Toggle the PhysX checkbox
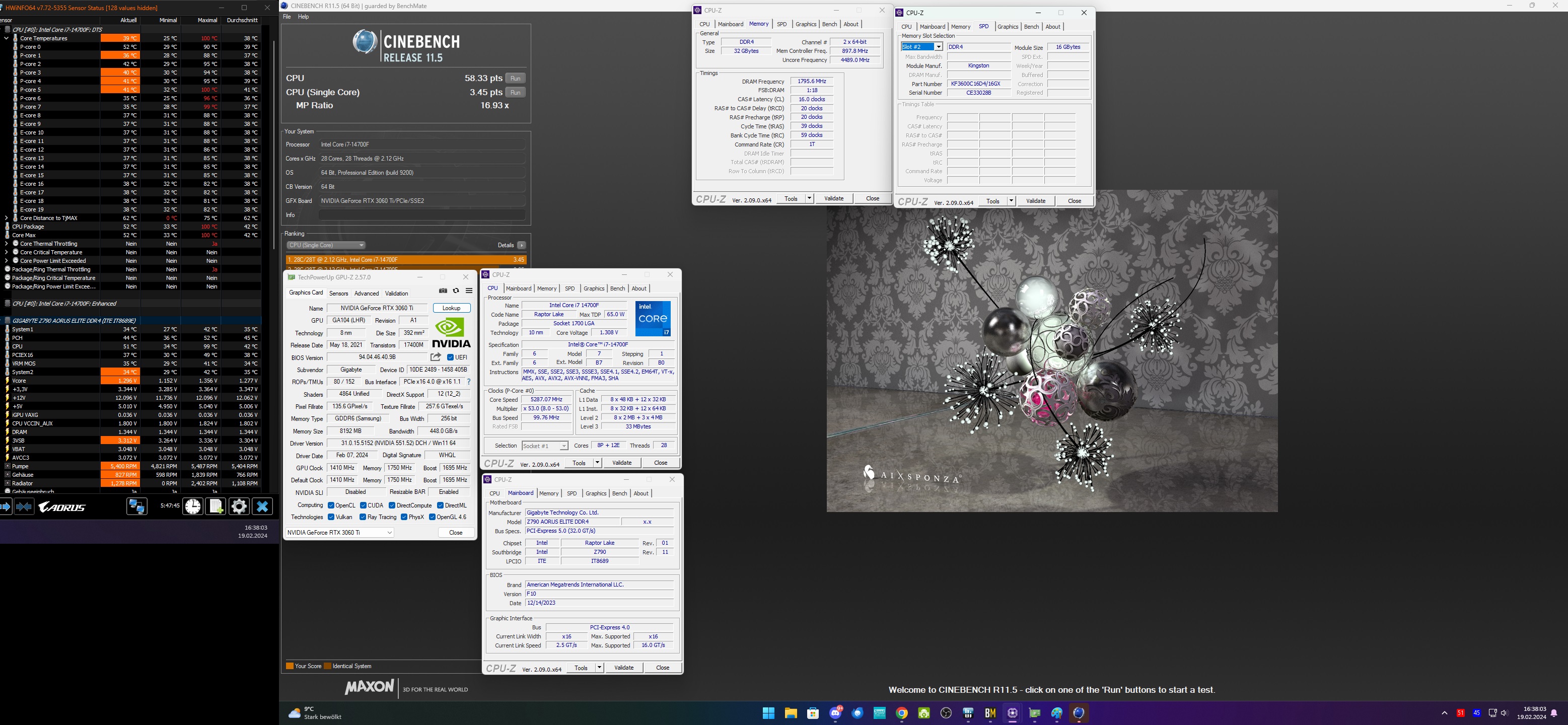Image resolution: width=1568 pixels, height=725 pixels. click(404, 517)
